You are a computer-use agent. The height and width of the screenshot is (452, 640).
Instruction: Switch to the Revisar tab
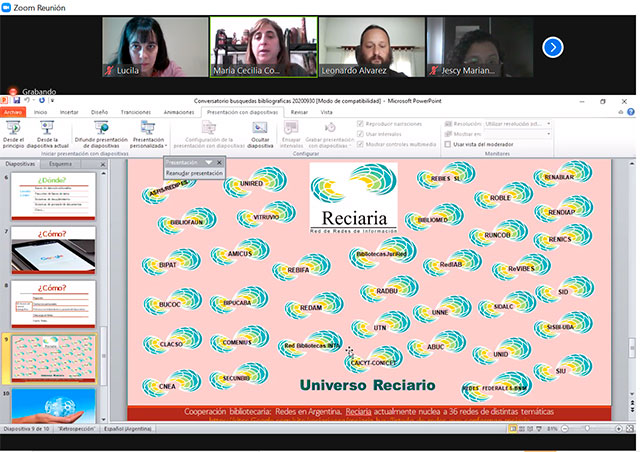[299, 112]
